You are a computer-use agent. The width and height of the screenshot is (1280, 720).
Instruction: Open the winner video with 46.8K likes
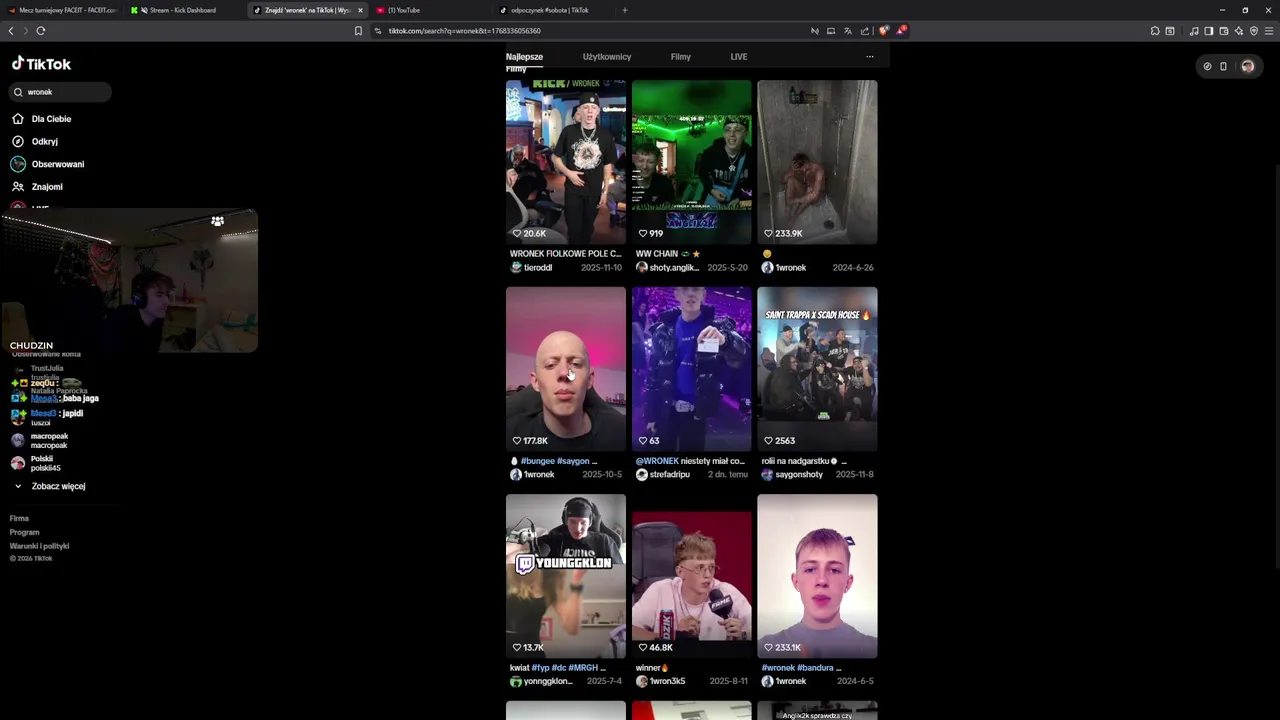[691, 576]
